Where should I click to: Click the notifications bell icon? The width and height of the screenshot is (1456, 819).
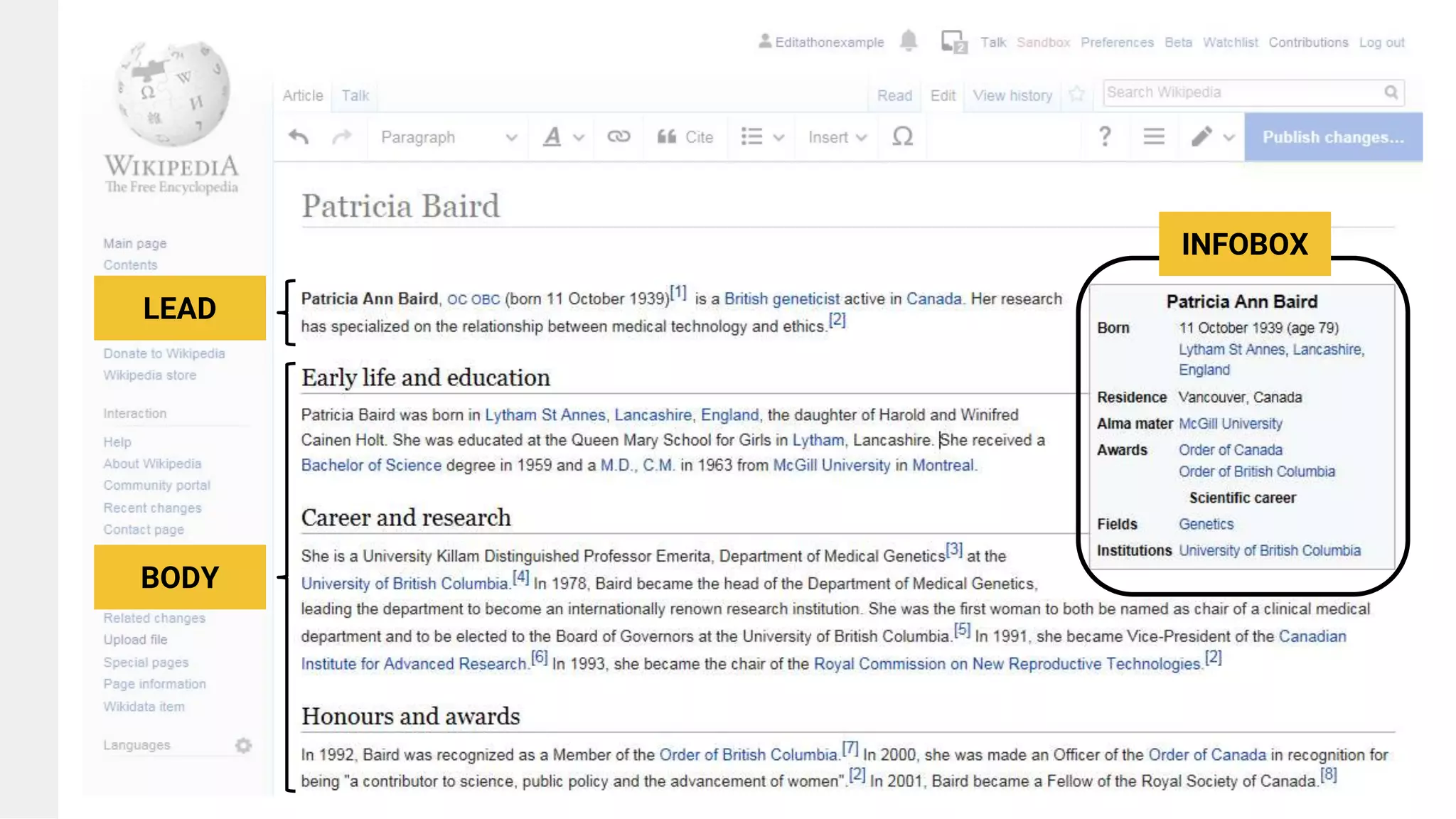(x=909, y=41)
